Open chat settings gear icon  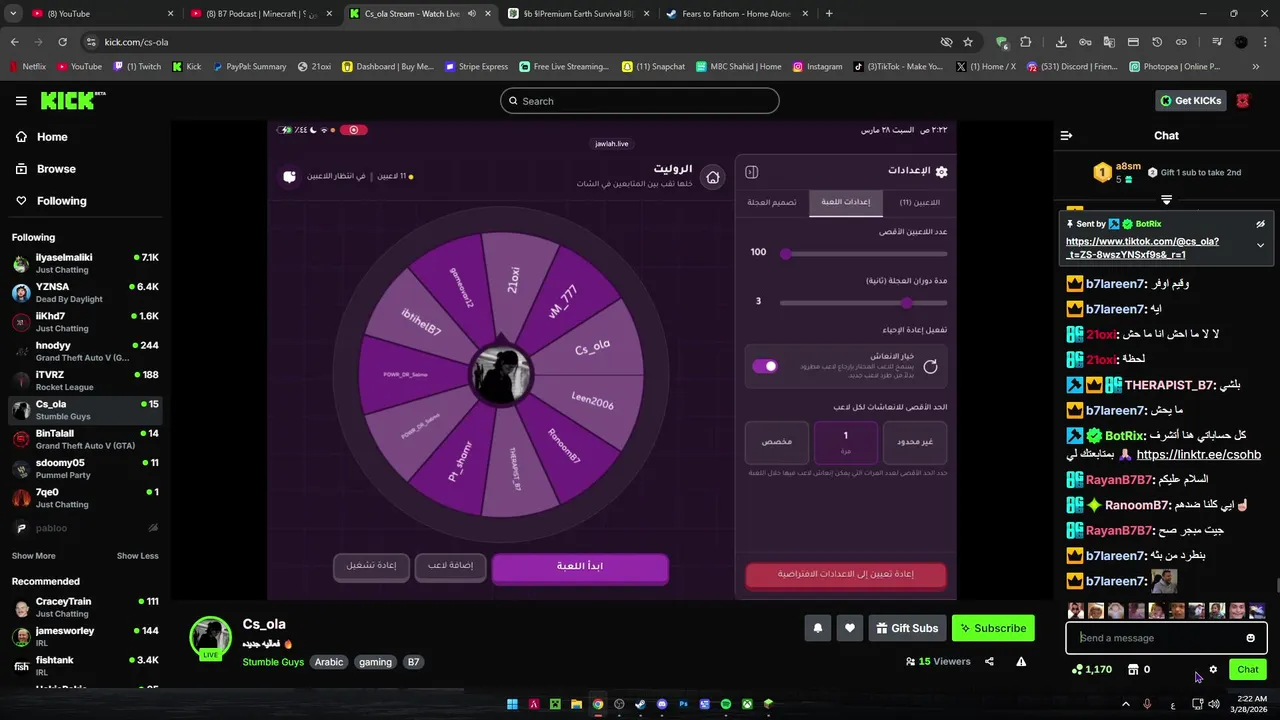1213,669
